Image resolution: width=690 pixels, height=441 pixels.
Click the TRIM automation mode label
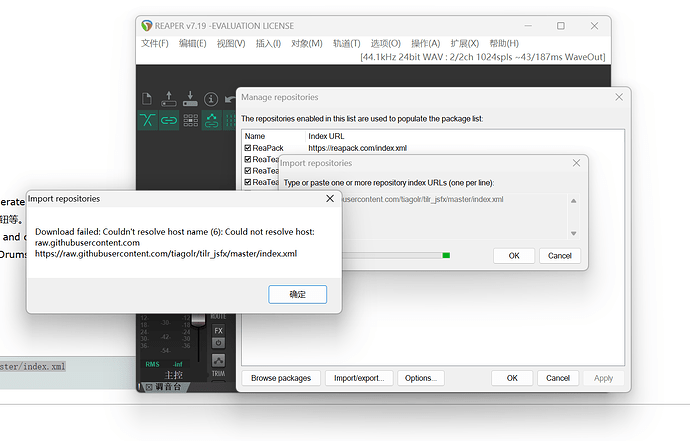(x=218, y=374)
